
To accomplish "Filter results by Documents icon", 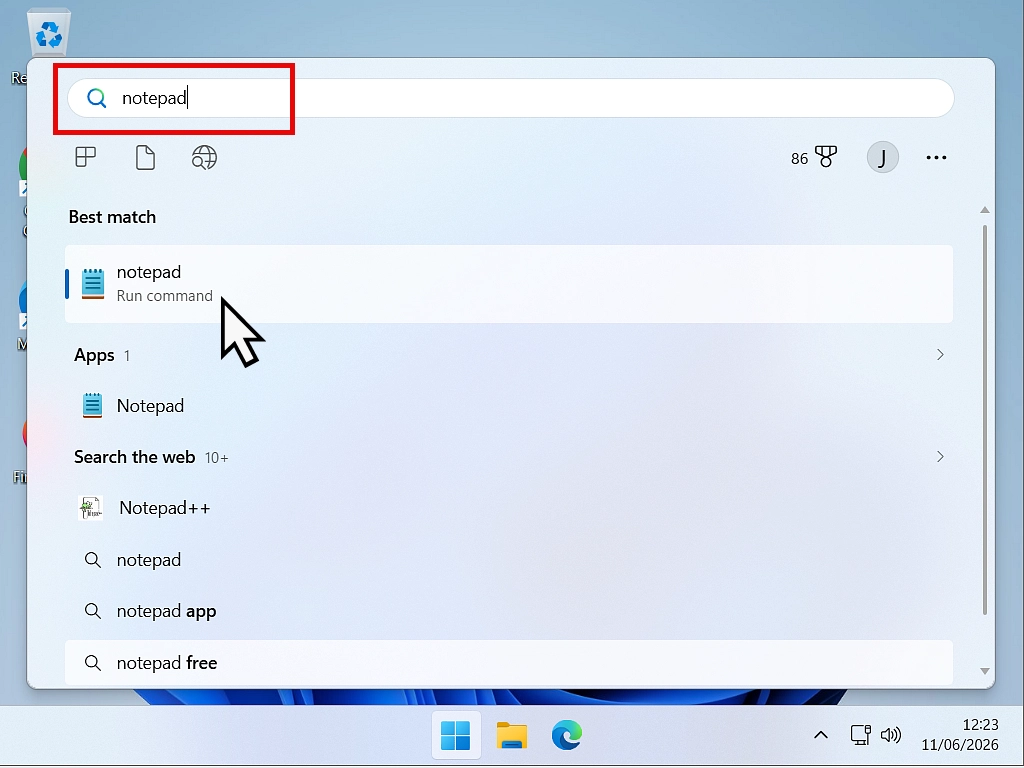I will (145, 157).
